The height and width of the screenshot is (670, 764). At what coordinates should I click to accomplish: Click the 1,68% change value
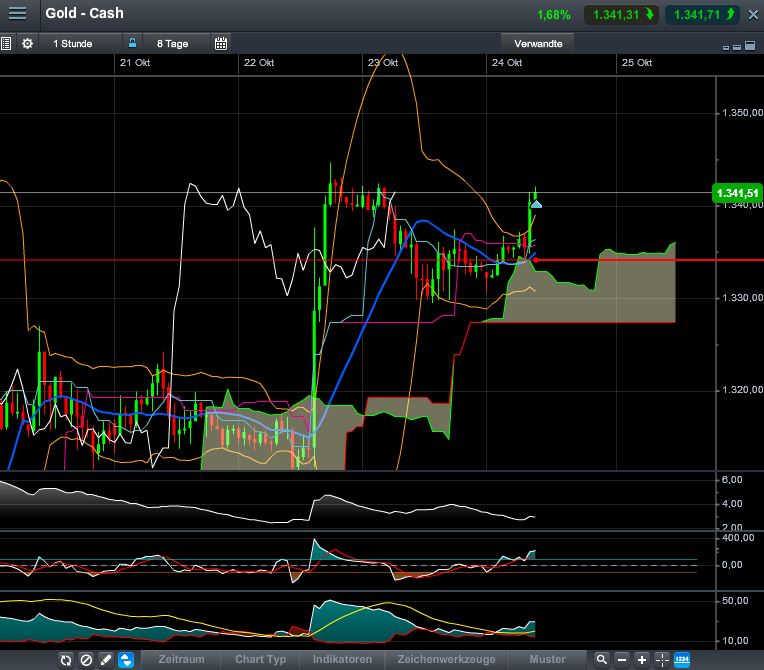pyautogui.click(x=554, y=15)
